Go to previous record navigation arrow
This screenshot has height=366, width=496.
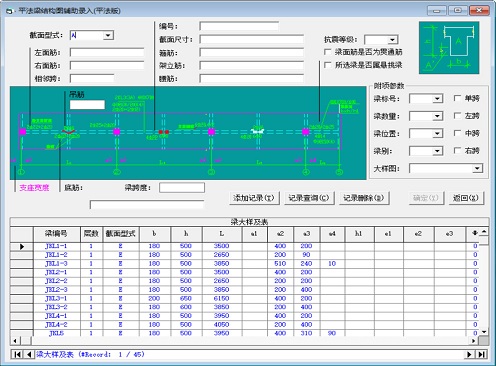[x=29, y=354]
